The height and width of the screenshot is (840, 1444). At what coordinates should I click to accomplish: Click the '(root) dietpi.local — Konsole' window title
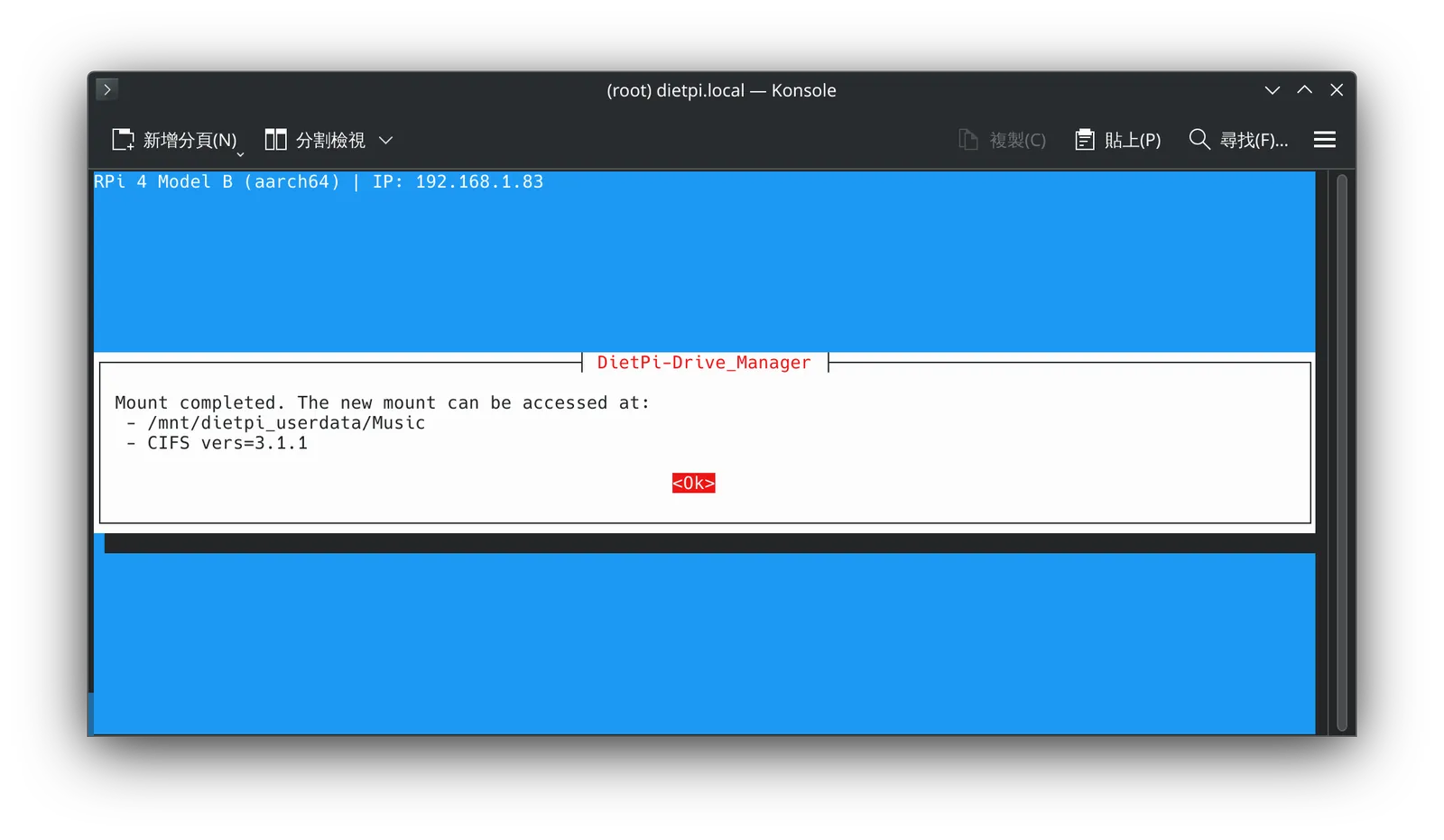pyautogui.click(x=721, y=90)
